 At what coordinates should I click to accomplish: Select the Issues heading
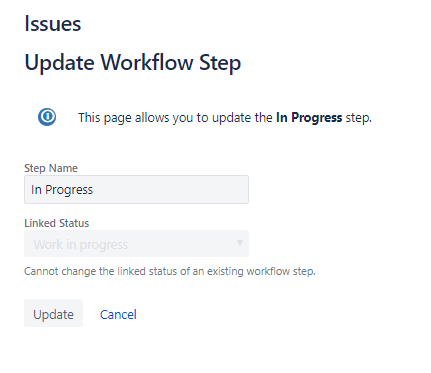point(53,24)
